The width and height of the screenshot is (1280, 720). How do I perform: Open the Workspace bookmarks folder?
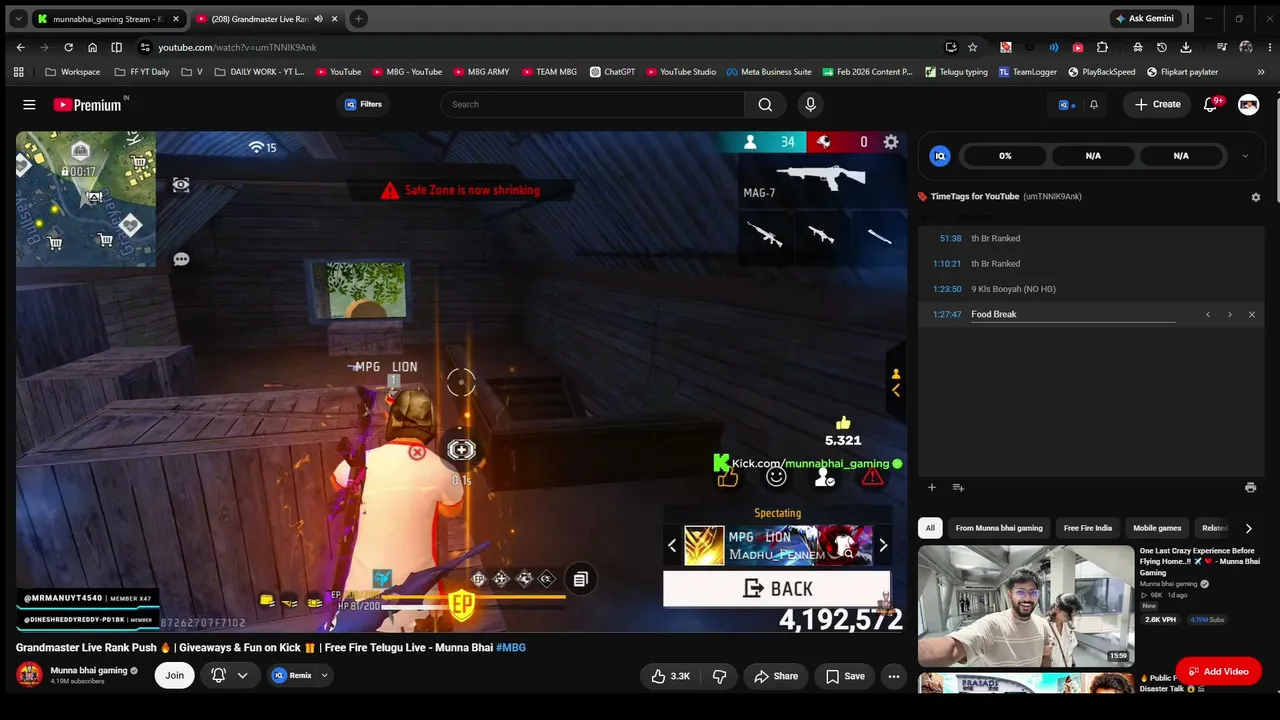point(73,72)
